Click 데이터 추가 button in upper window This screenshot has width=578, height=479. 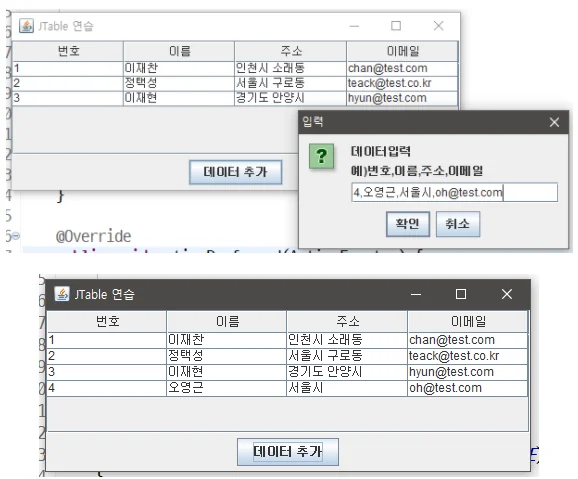tap(236, 172)
